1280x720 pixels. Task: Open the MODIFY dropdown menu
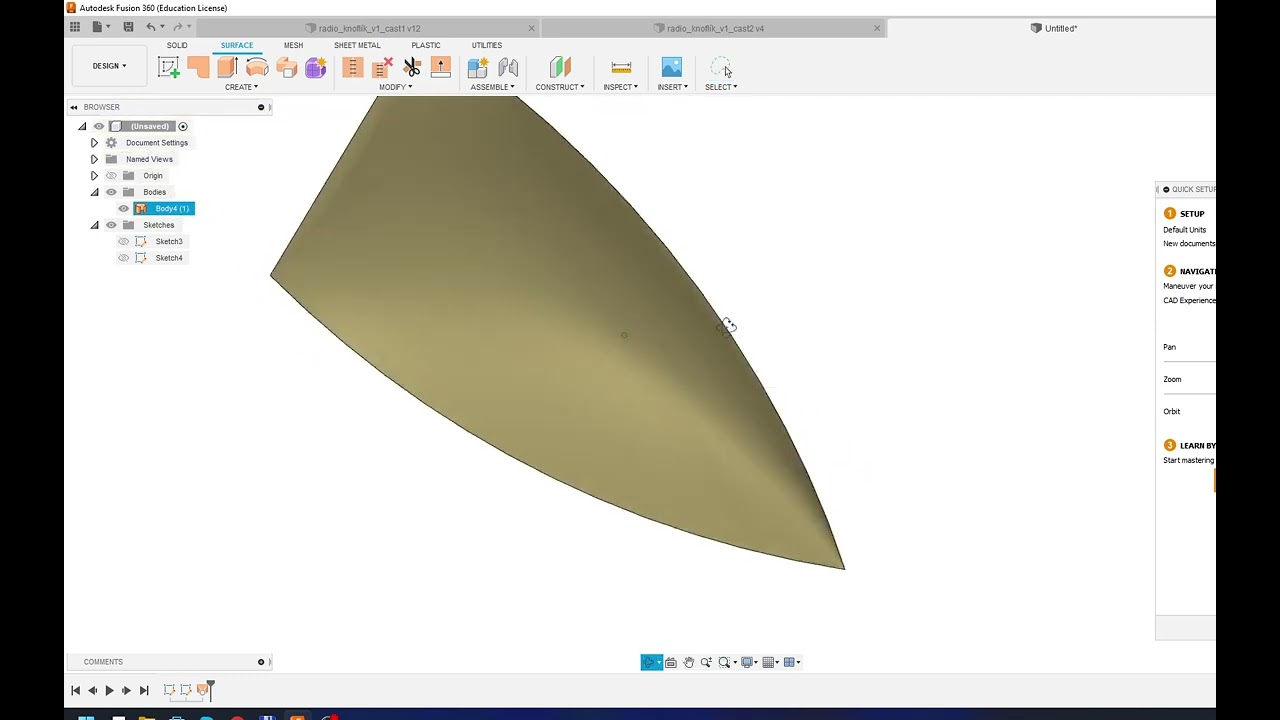tap(395, 87)
